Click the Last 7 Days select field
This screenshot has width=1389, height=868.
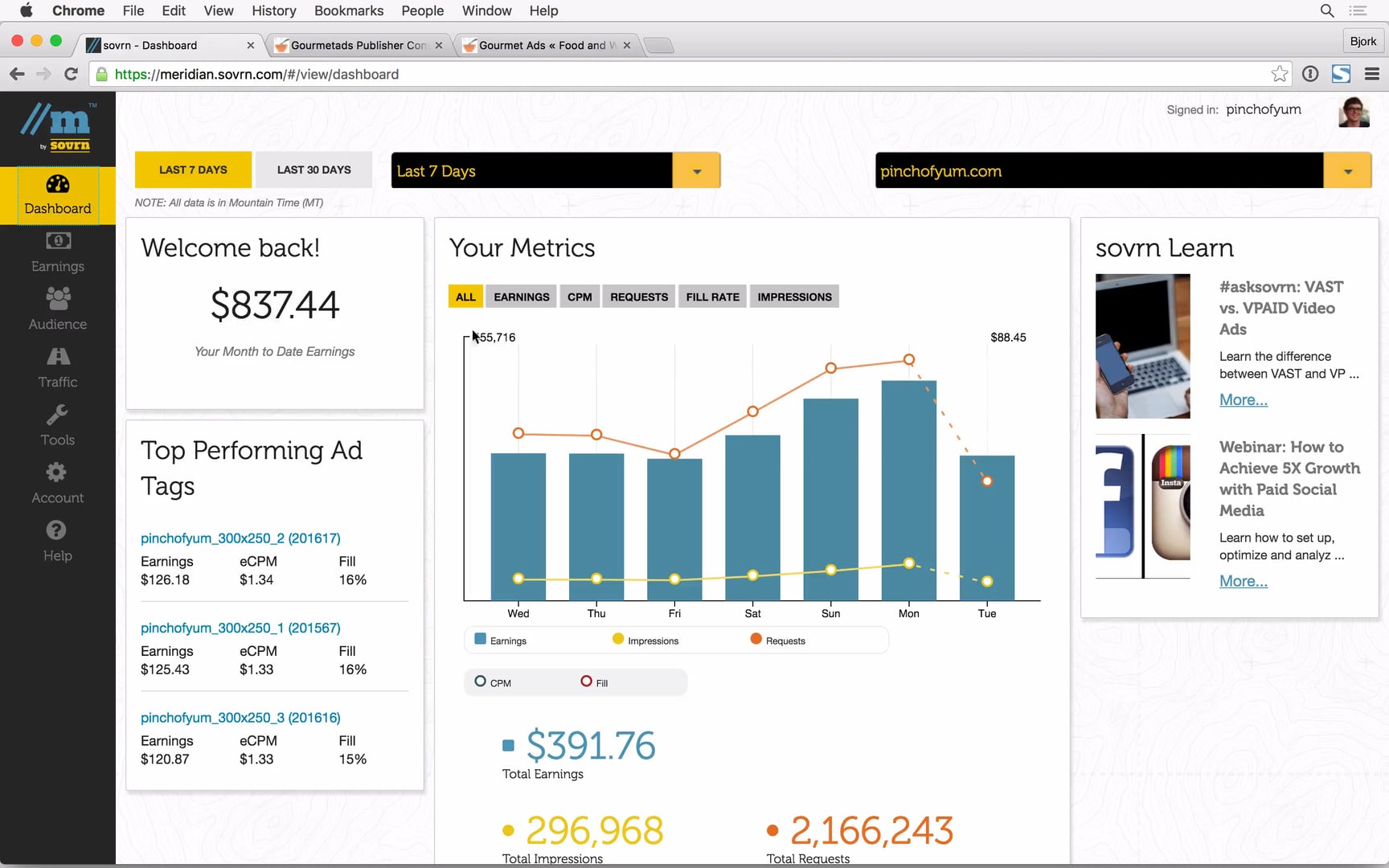tap(532, 170)
